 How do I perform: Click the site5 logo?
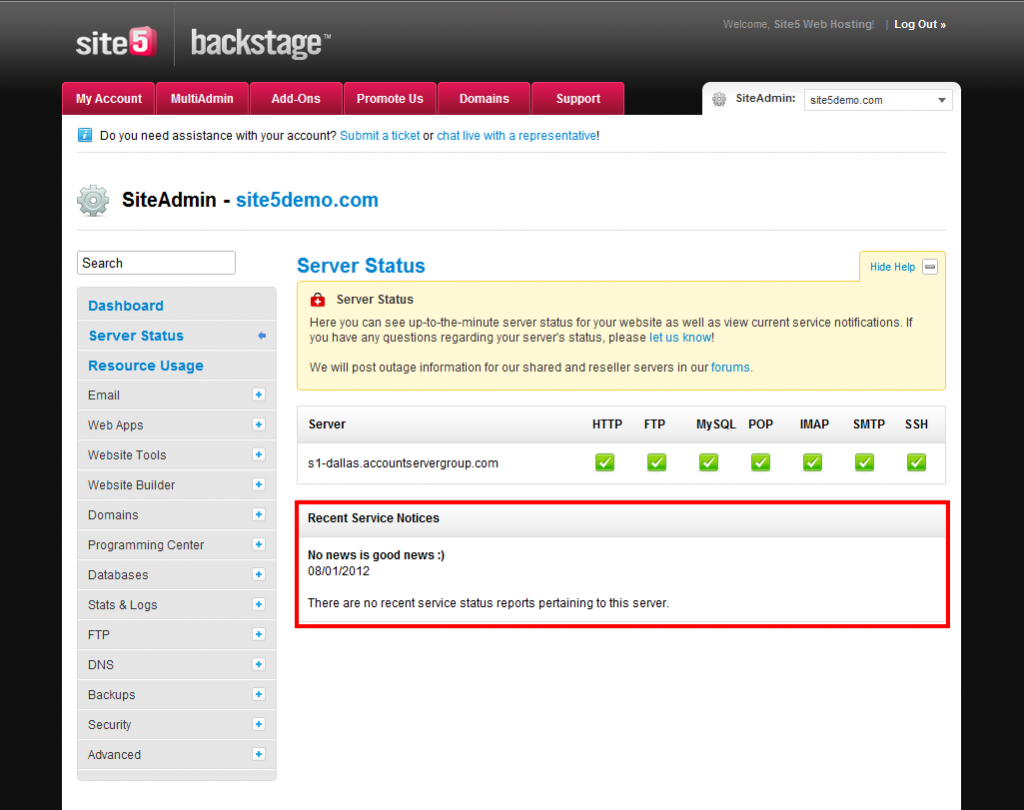[x=116, y=42]
